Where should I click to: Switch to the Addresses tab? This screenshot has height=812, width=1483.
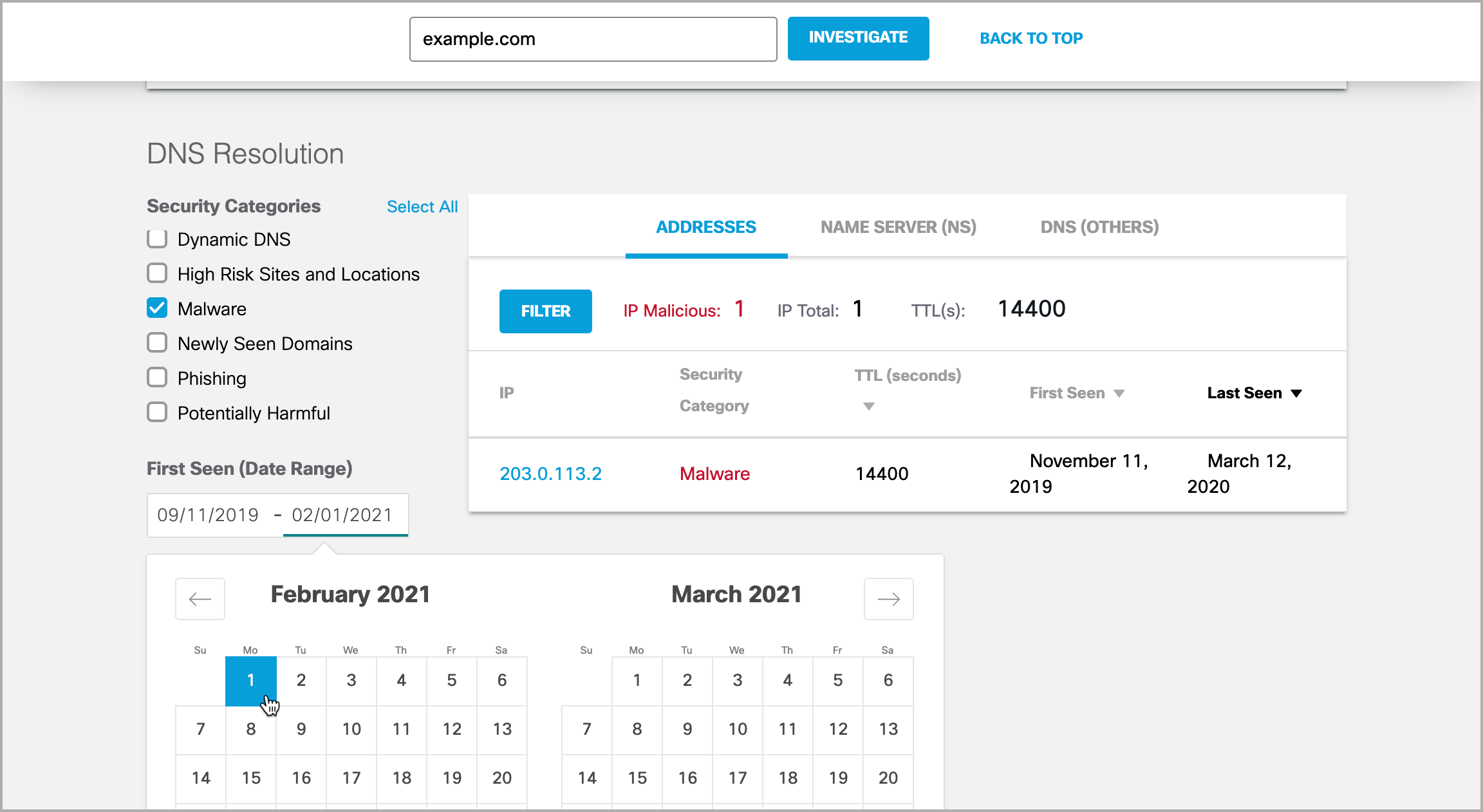(x=706, y=227)
